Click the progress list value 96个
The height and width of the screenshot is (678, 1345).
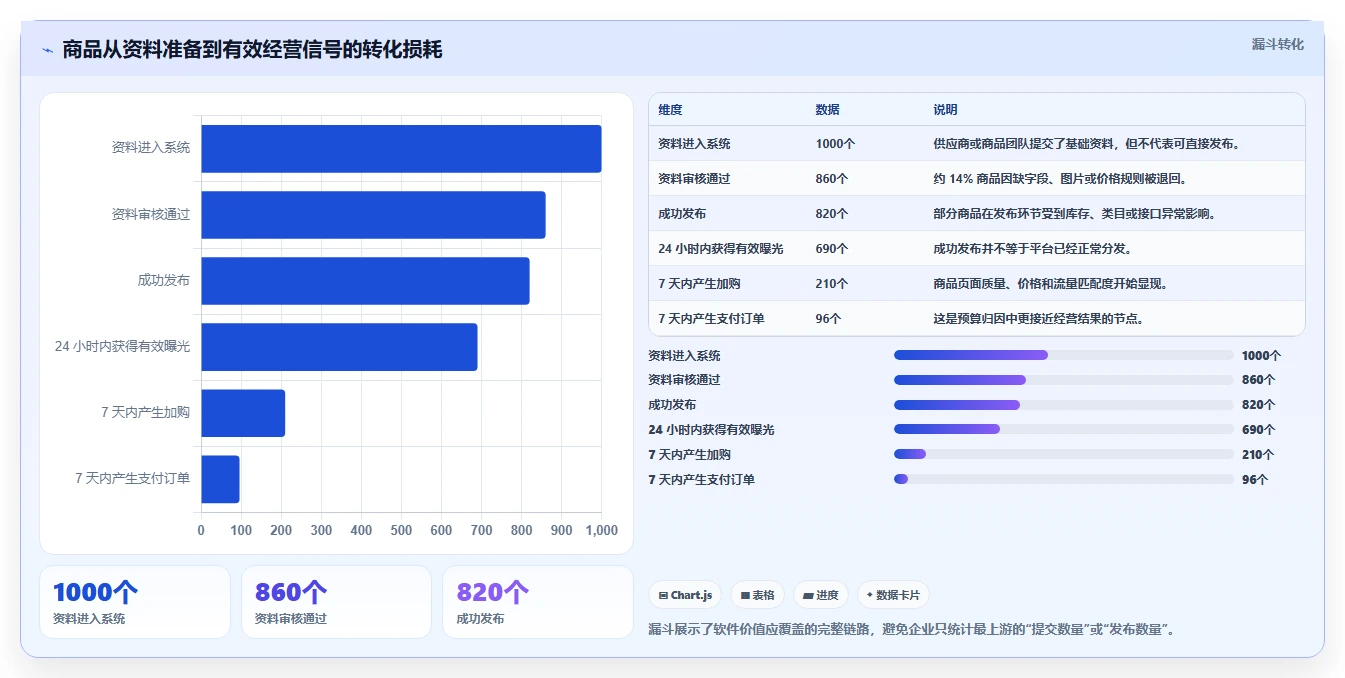pos(1255,479)
